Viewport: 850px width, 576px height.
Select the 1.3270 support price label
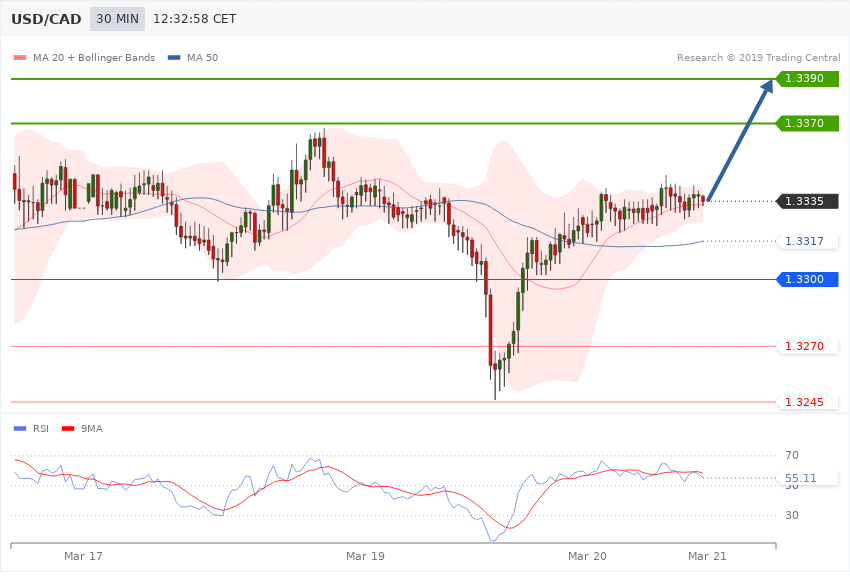tap(808, 346)
